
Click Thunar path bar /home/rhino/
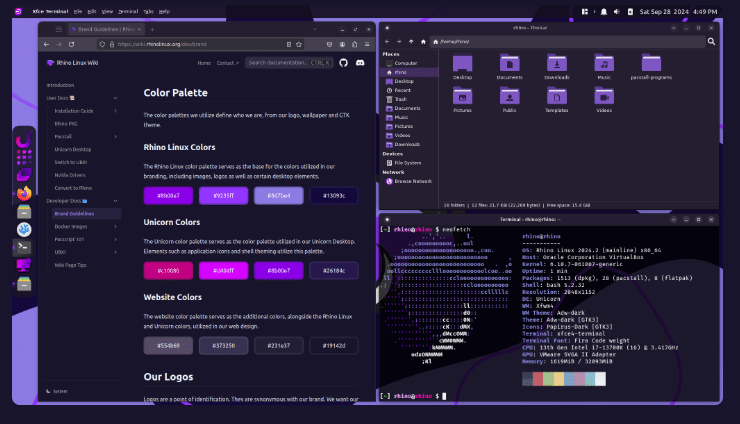567,42
